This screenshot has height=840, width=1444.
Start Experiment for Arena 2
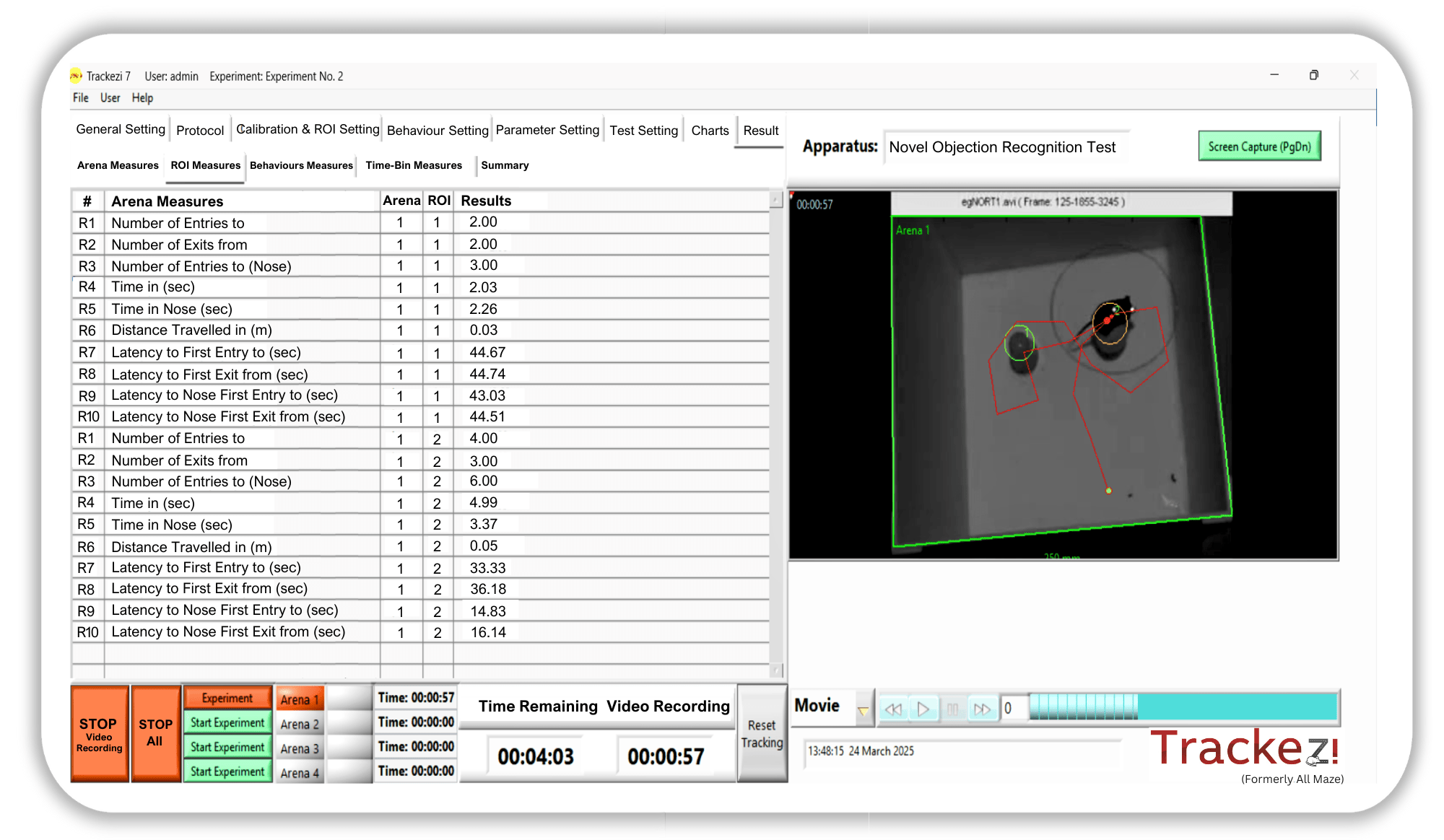[227, 723]
